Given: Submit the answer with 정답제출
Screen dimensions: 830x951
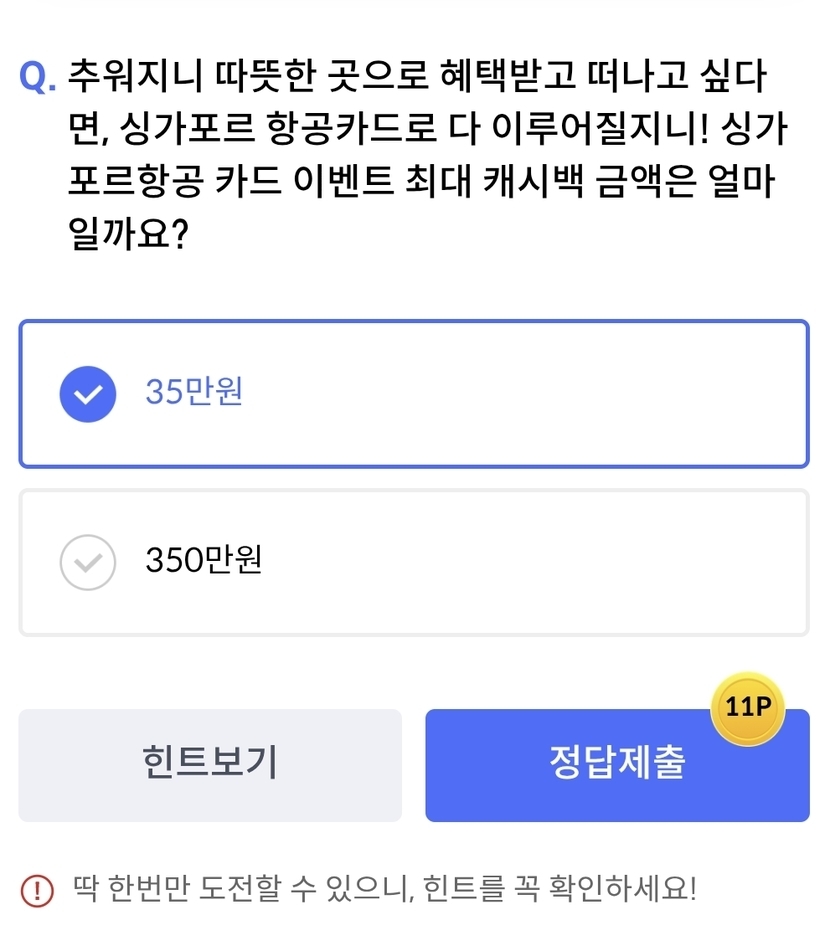Looking at the screenshot, I should [x=617, y=764].
